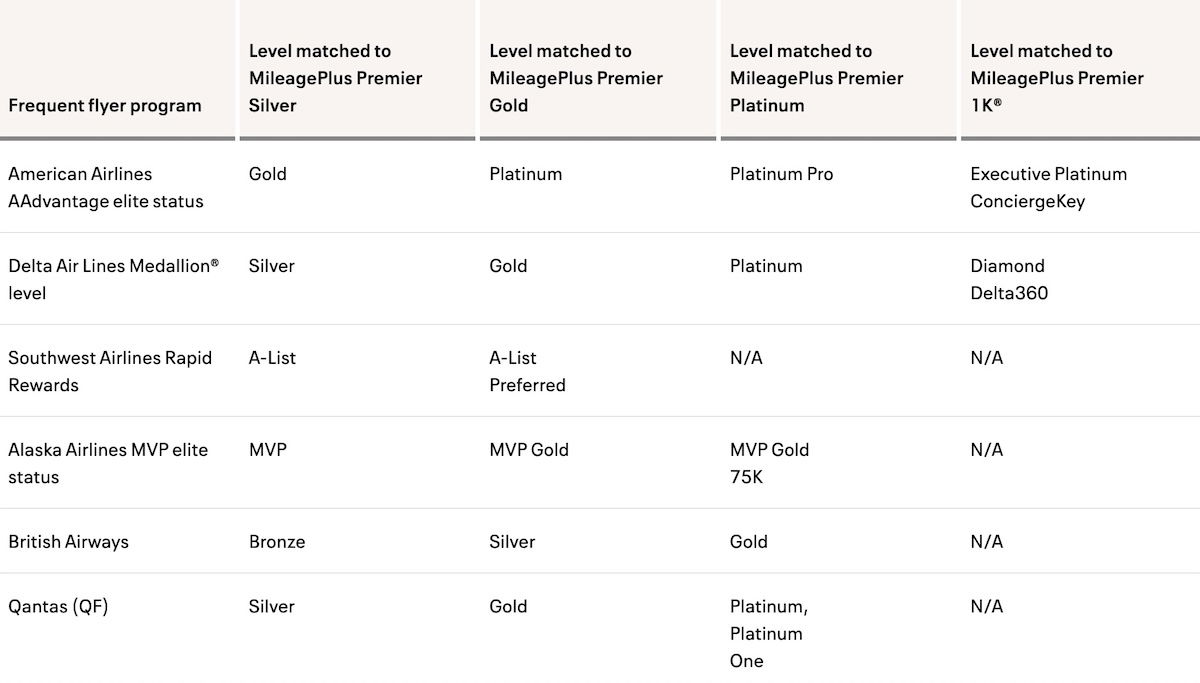Click the American Airlines AAdvantage elite status cell
Image resolution: width=1200 pixels, height=683 pixels.
click(x=106, y=187)
